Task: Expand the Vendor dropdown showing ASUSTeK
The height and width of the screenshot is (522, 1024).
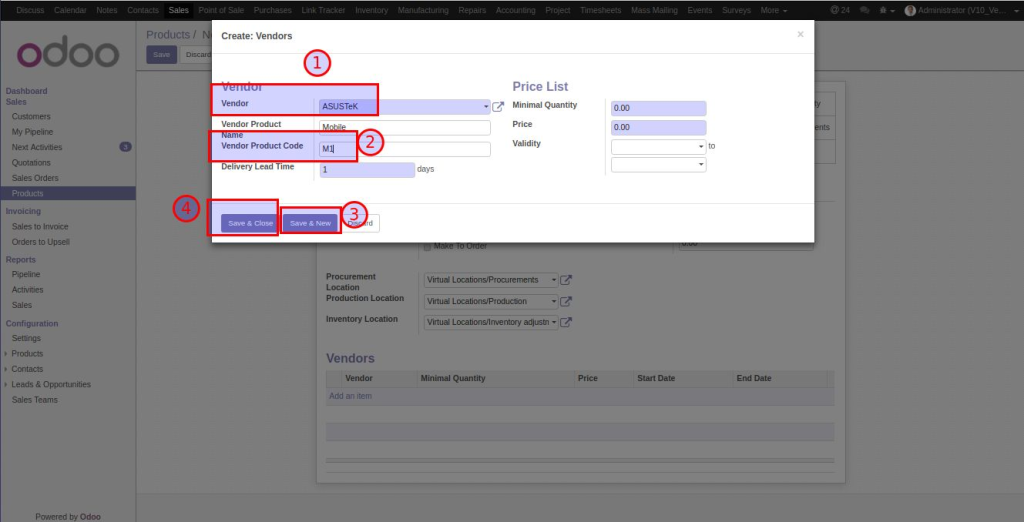Action: pyautogui.click(x=486, y=107)
